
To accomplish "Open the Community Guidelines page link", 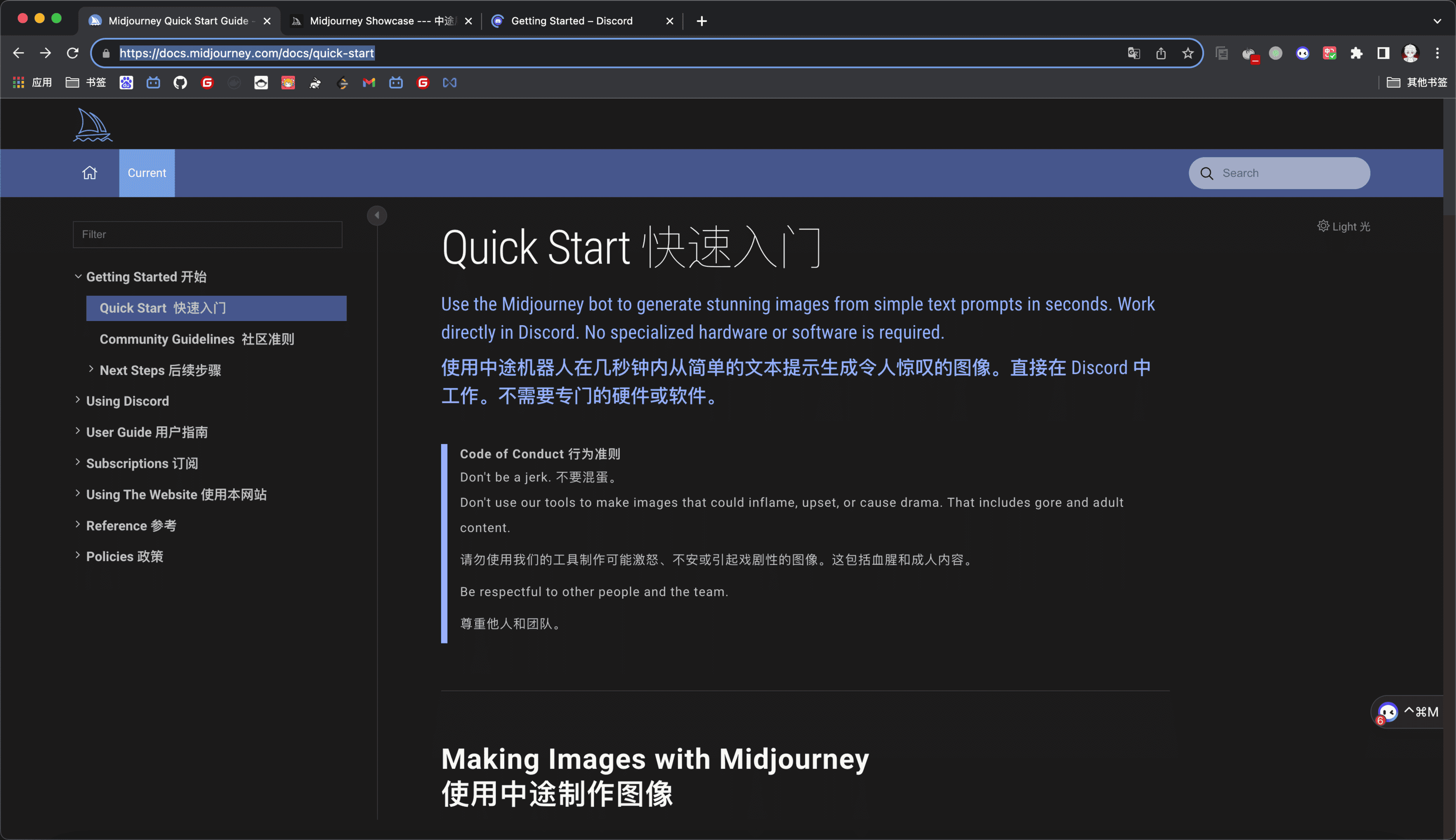I will pyautogui.click(x=197, y=339).
